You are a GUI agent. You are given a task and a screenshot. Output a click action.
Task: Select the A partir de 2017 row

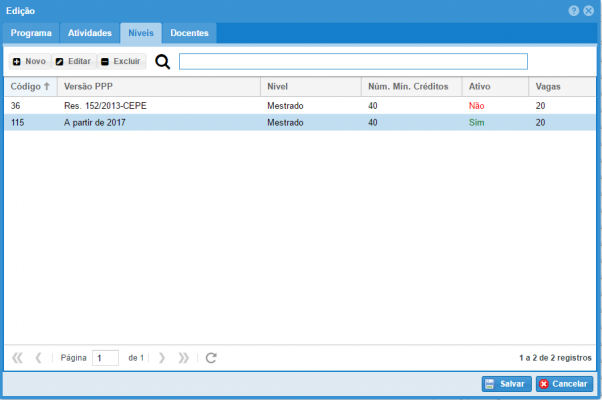coord(98,122)
